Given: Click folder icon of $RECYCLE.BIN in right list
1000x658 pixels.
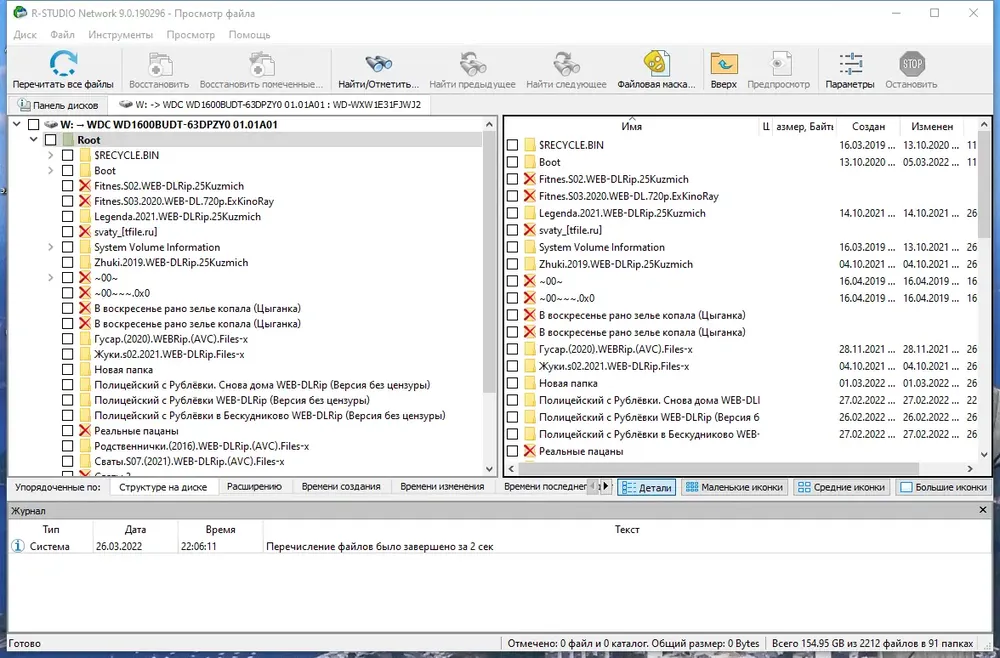Looking at the screenshot, I should tap(529, 145).
